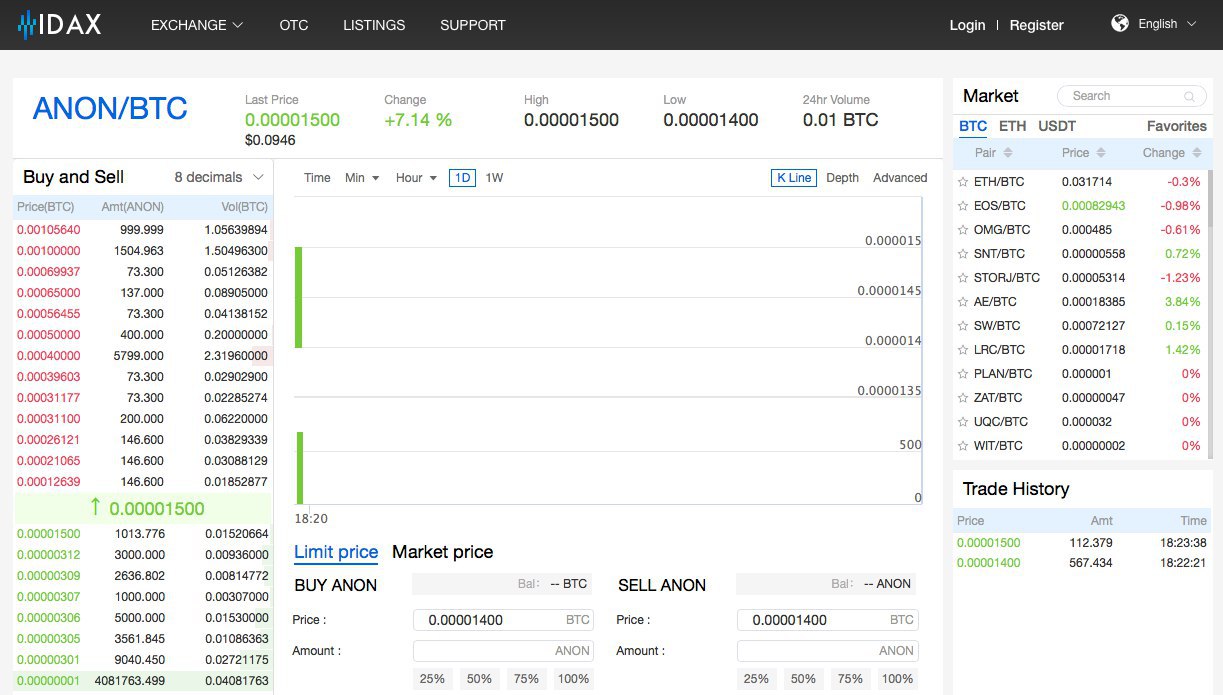Favorite the OMG/BTC pair star
Screen dimensions: 1223x695
point(963,230)
